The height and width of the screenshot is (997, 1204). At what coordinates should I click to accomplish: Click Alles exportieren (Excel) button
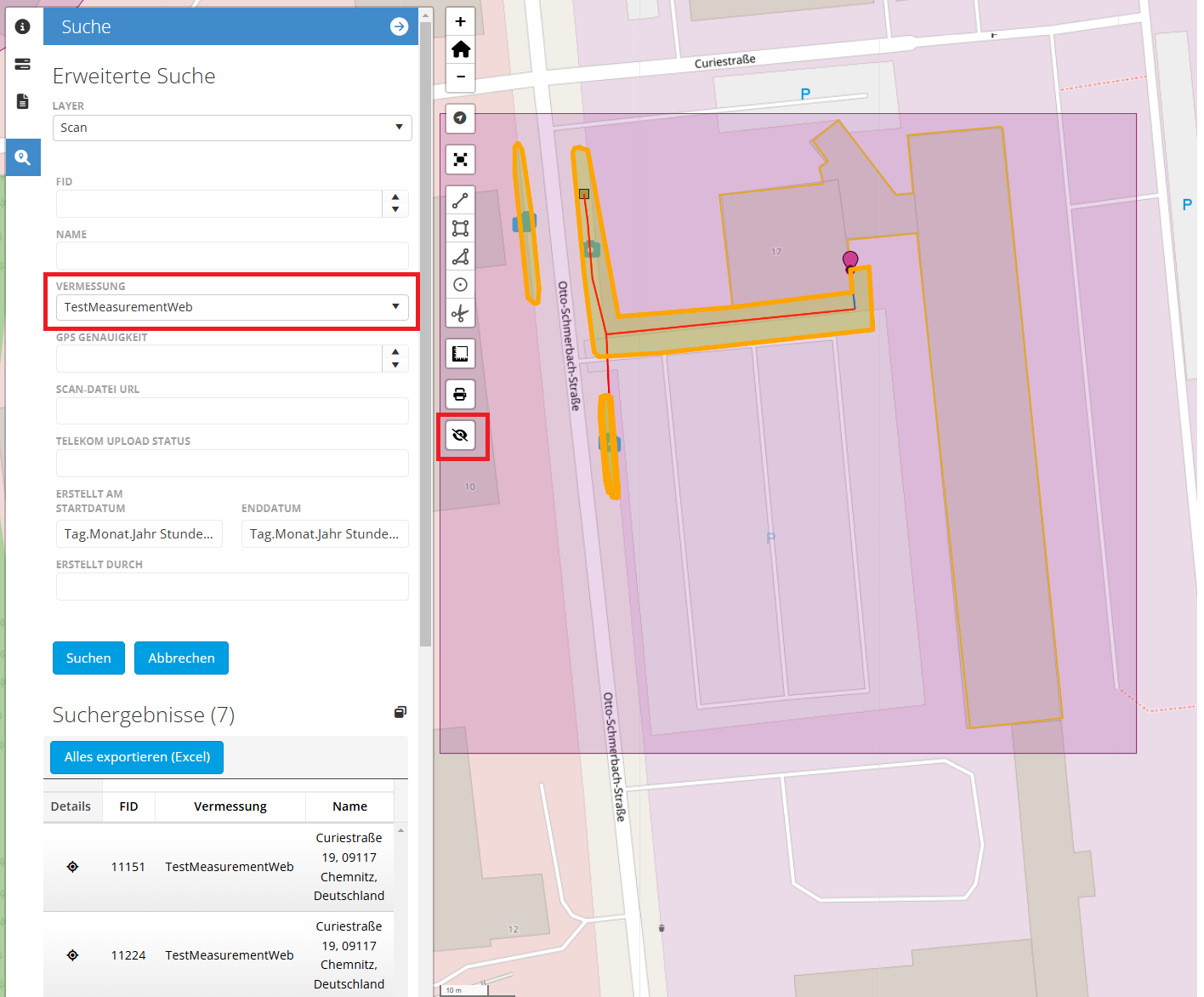pos(137,757)
